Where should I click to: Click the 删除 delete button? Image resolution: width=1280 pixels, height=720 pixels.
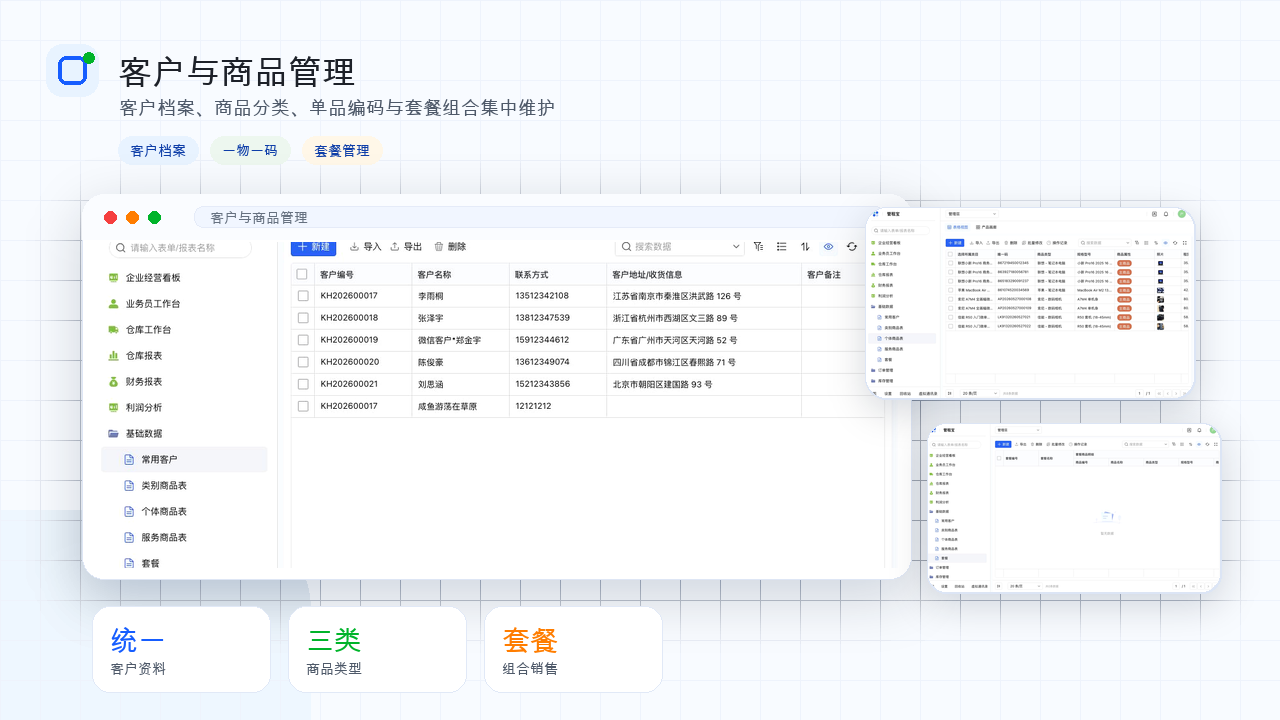[x=450, y=246]
